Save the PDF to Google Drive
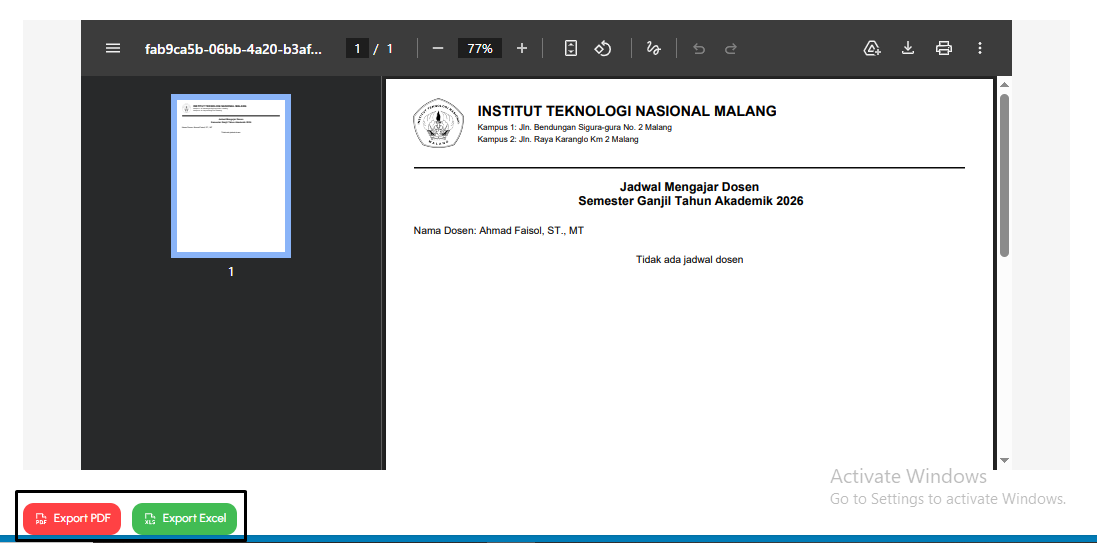The image size is (1097, 543). pyautogui.click(x=872, y=48)
